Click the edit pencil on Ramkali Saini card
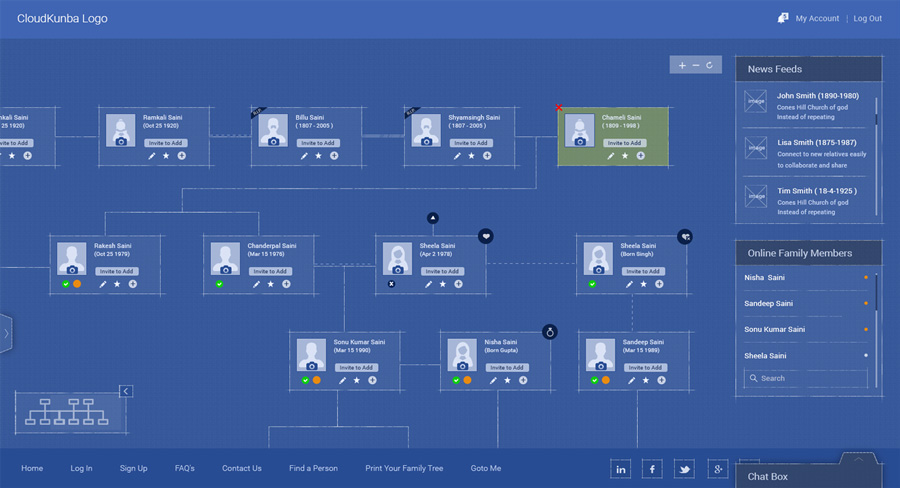Viewport: 900px width, 488px height. tap(152, 156)
